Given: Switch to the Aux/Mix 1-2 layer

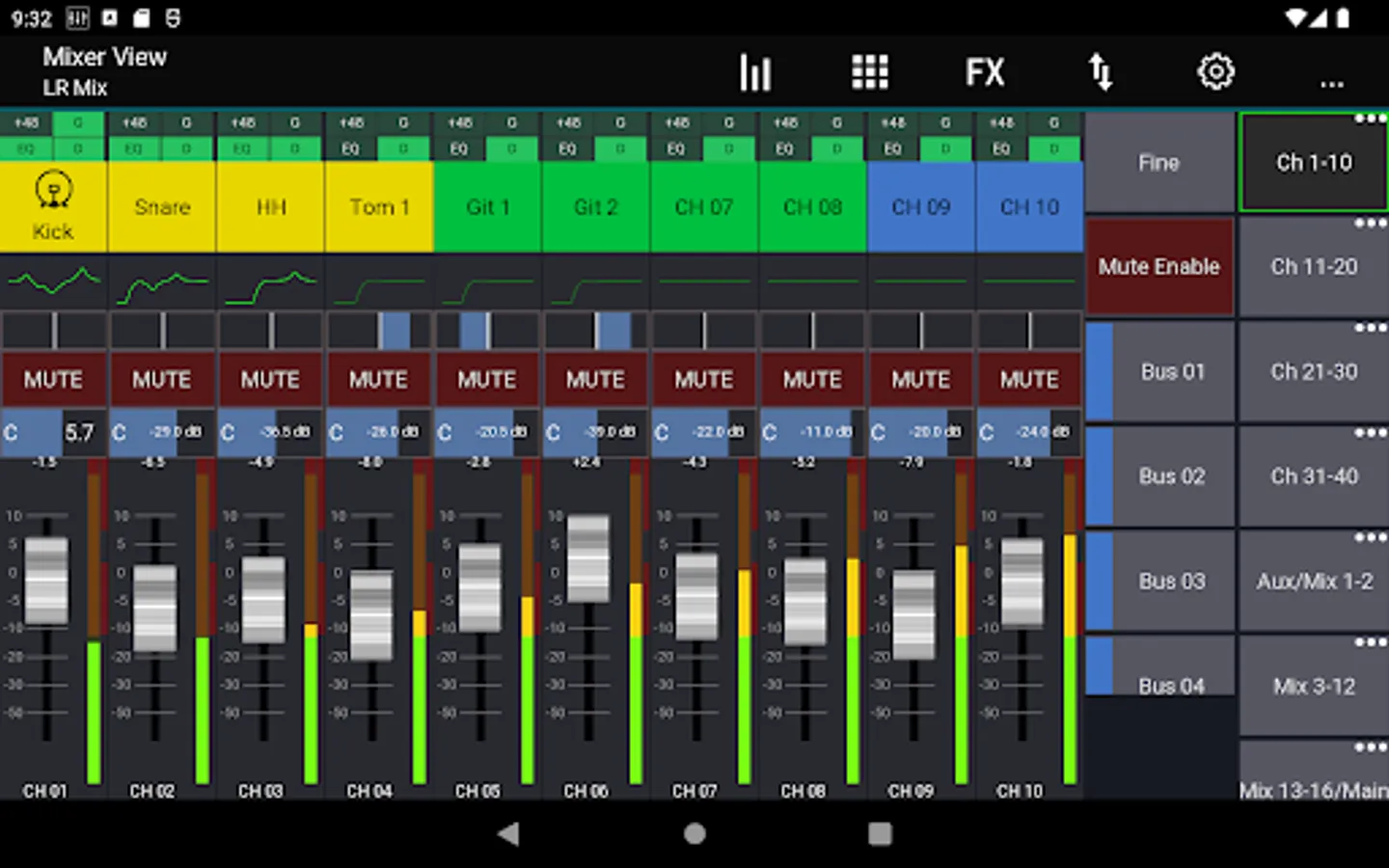Looking at the screenshot, I should click(x=1314, y=582).
